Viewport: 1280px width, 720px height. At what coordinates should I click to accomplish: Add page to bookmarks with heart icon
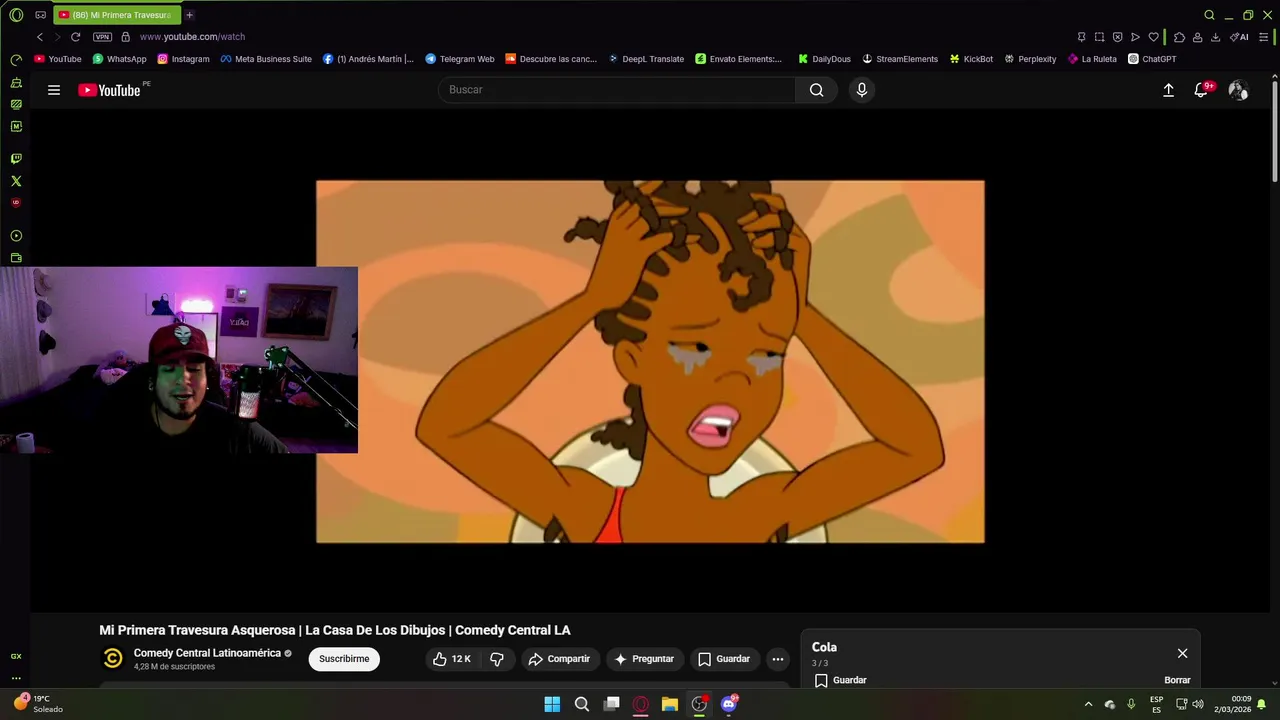point(1153,37)
